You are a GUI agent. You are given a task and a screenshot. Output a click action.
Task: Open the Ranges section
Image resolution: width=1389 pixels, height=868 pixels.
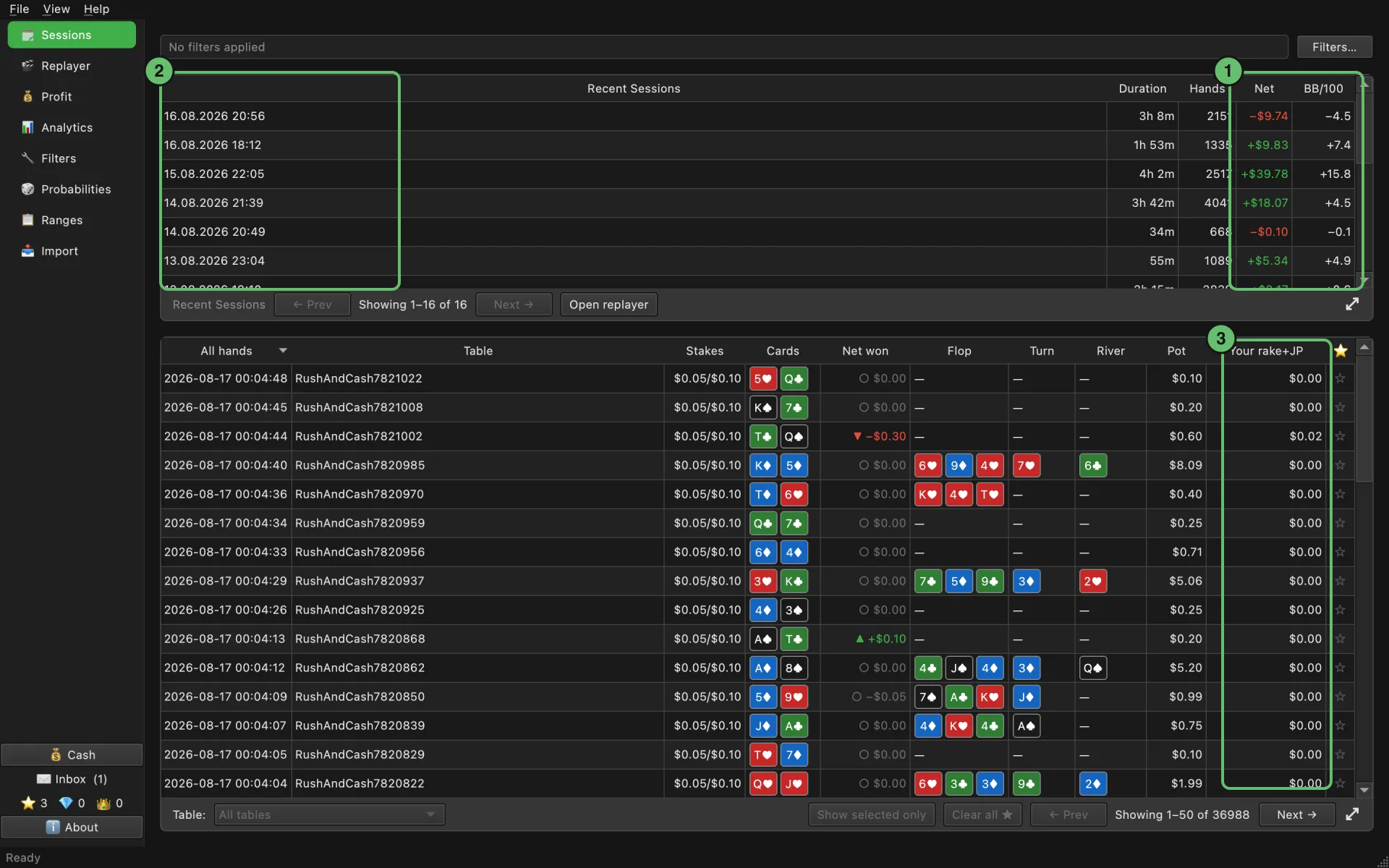coord(71,220)
